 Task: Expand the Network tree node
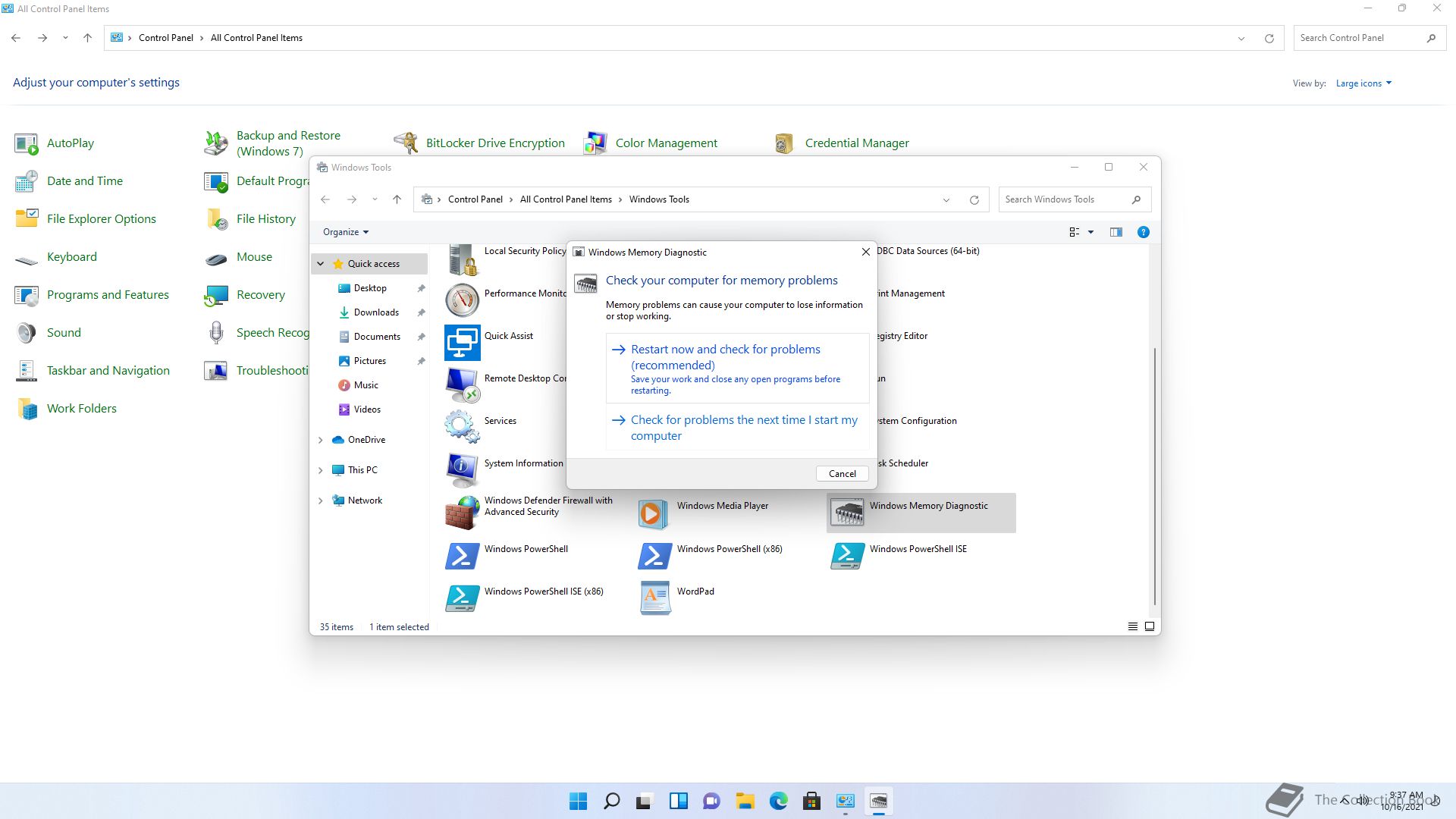coord(320,500)
